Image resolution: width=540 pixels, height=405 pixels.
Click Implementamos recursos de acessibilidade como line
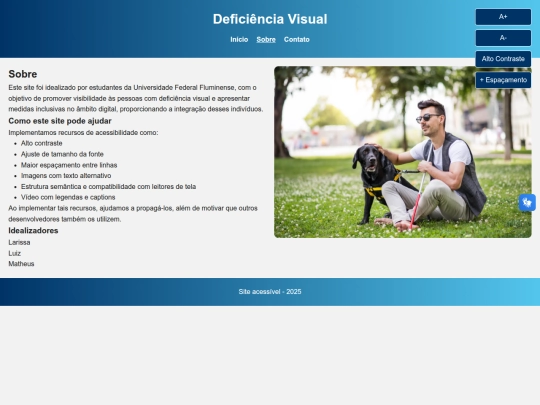click(83, 133)
